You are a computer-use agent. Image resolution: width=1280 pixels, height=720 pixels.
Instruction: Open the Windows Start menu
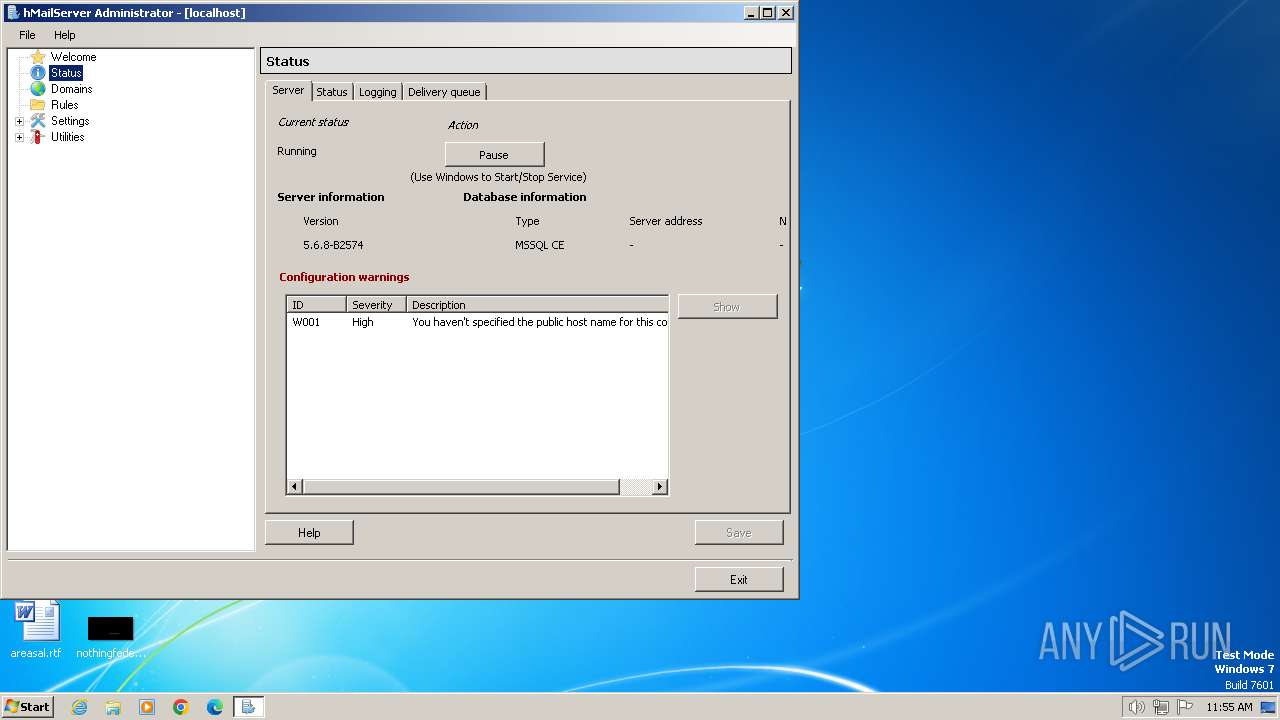coord(28,706)
